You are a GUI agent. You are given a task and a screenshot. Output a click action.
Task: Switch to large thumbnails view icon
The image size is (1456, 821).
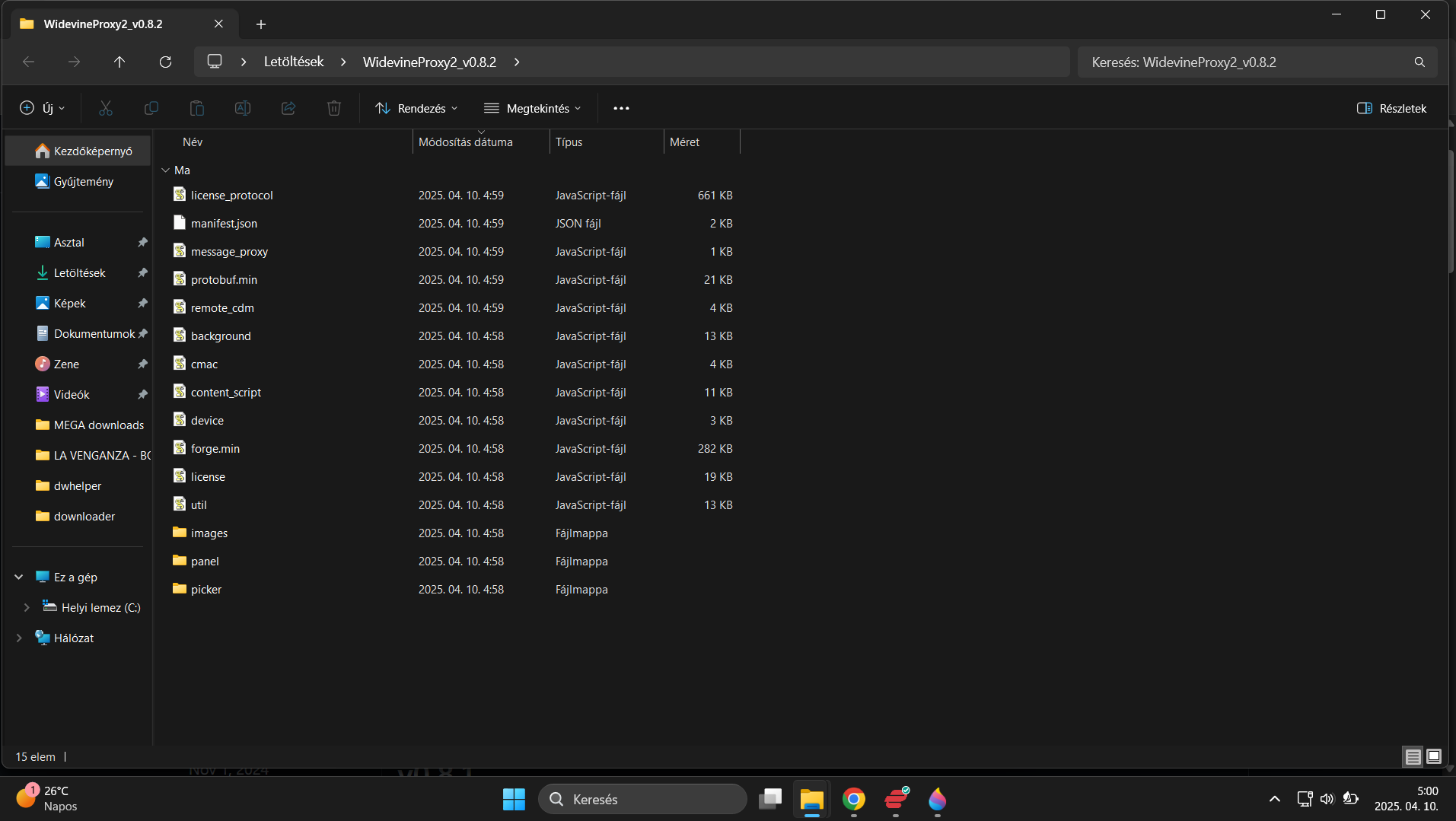pos(1434,756)
